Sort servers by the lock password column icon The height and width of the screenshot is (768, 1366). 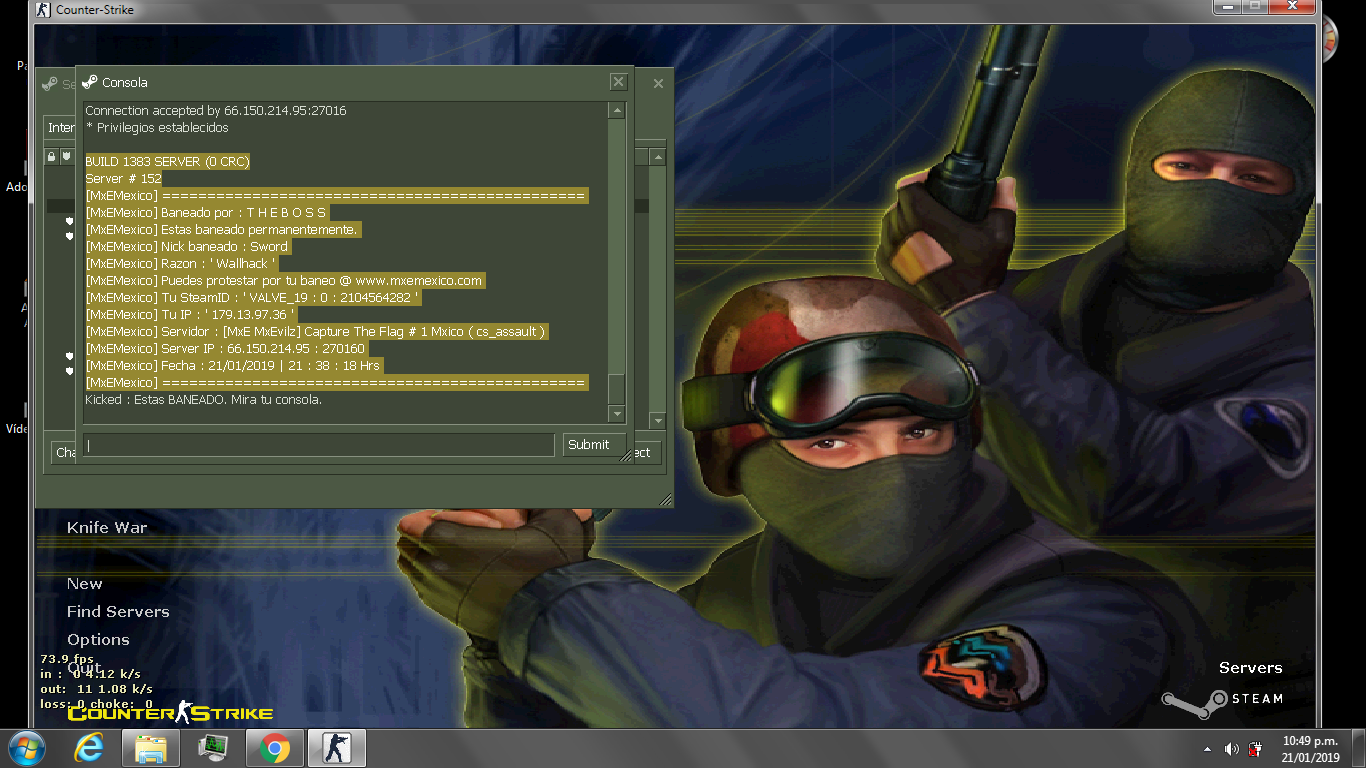pyautogui.click(x=52, y=157)
